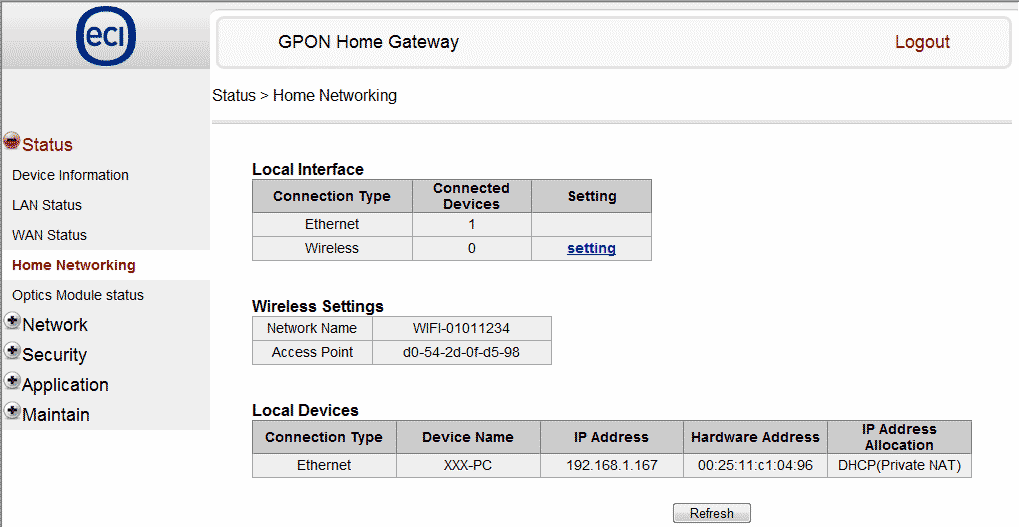Select Home Networking in sidebar
This screenshot has width=1019, height=527.
pos(74,265)
